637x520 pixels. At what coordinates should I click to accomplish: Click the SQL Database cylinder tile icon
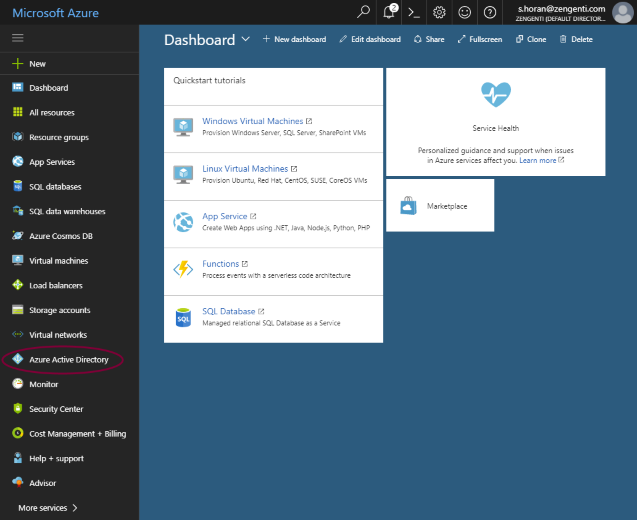pyautogui.click(x=183, y=317)
